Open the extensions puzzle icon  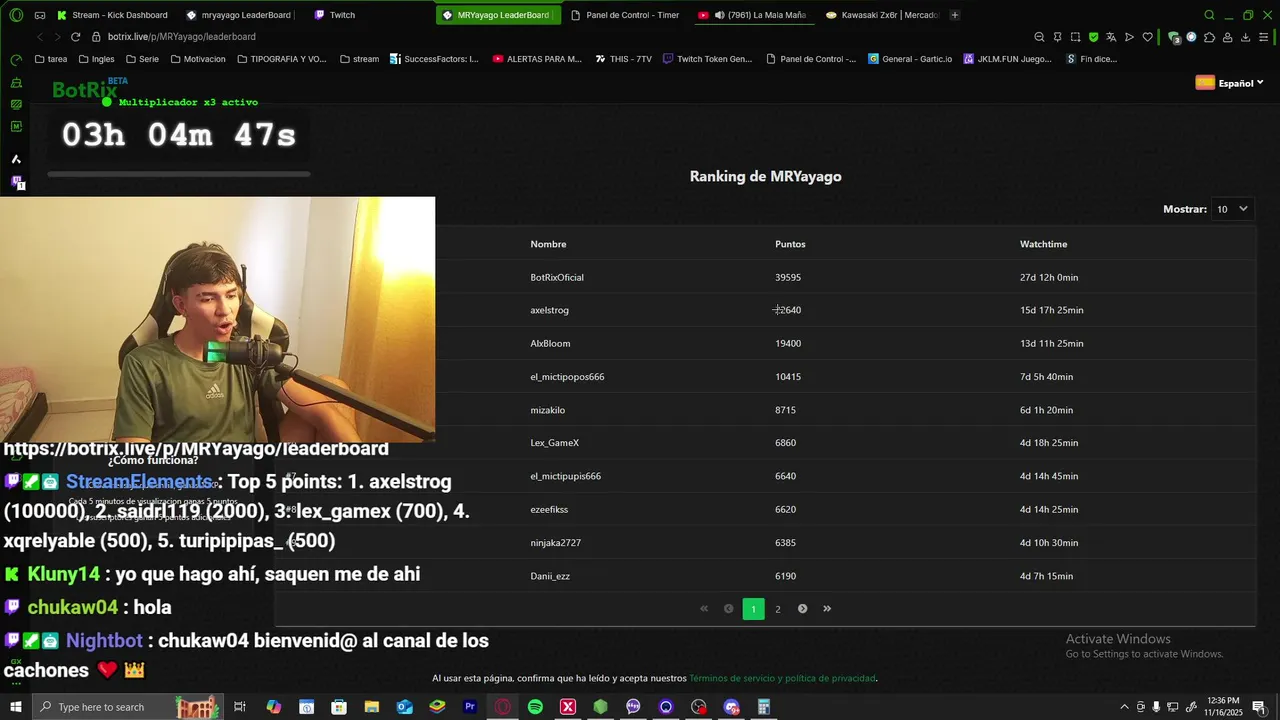coord(1209,37)
